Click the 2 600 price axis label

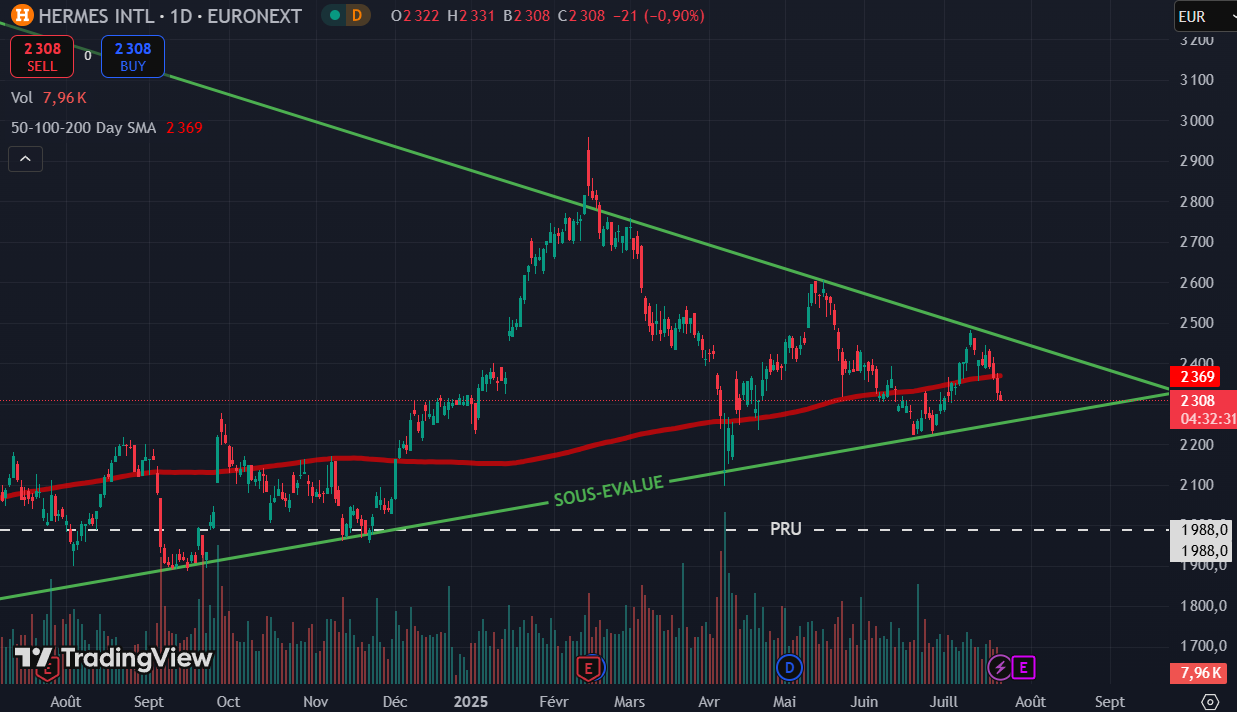pos(1196,282)
